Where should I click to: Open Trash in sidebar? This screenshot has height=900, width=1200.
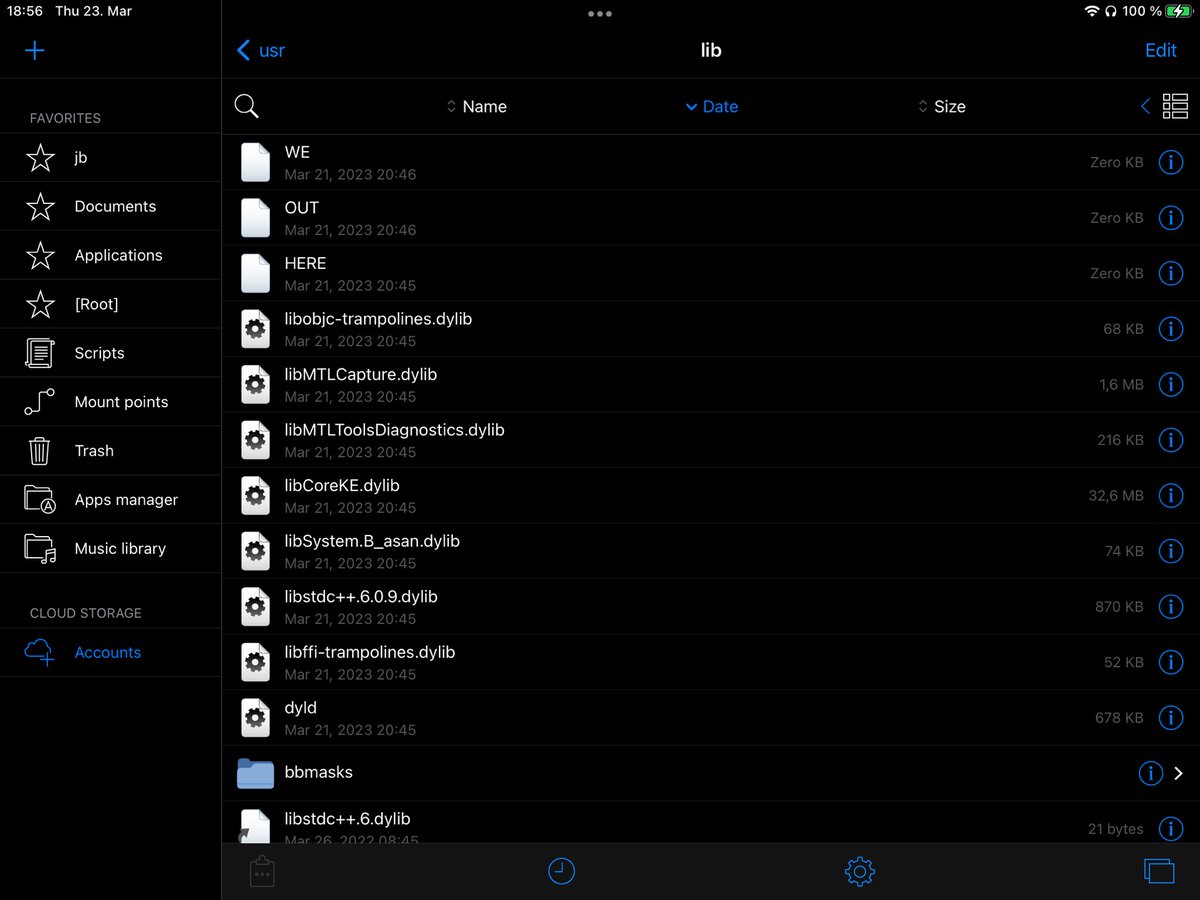point(110,451)
